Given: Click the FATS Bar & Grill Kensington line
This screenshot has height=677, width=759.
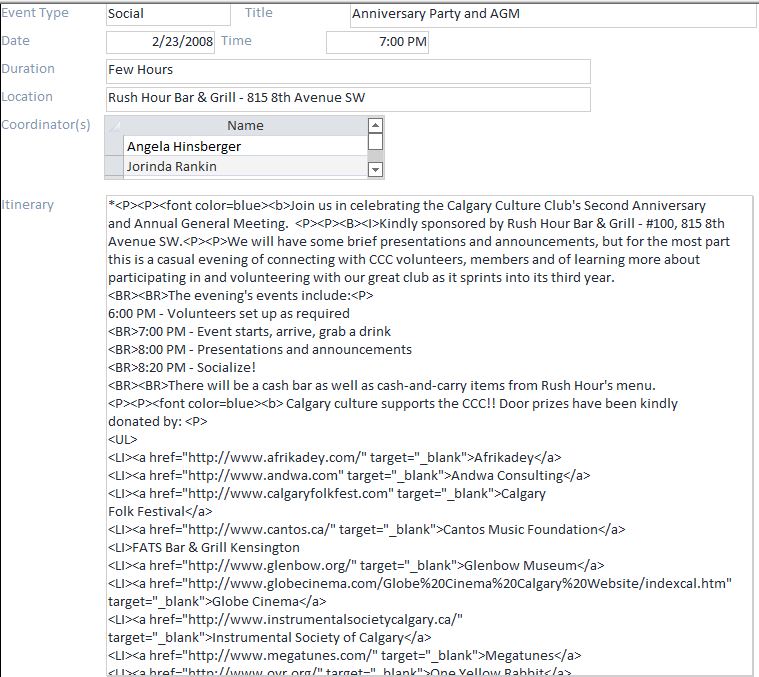Looking at the screenshot, I should coord(204,547).
